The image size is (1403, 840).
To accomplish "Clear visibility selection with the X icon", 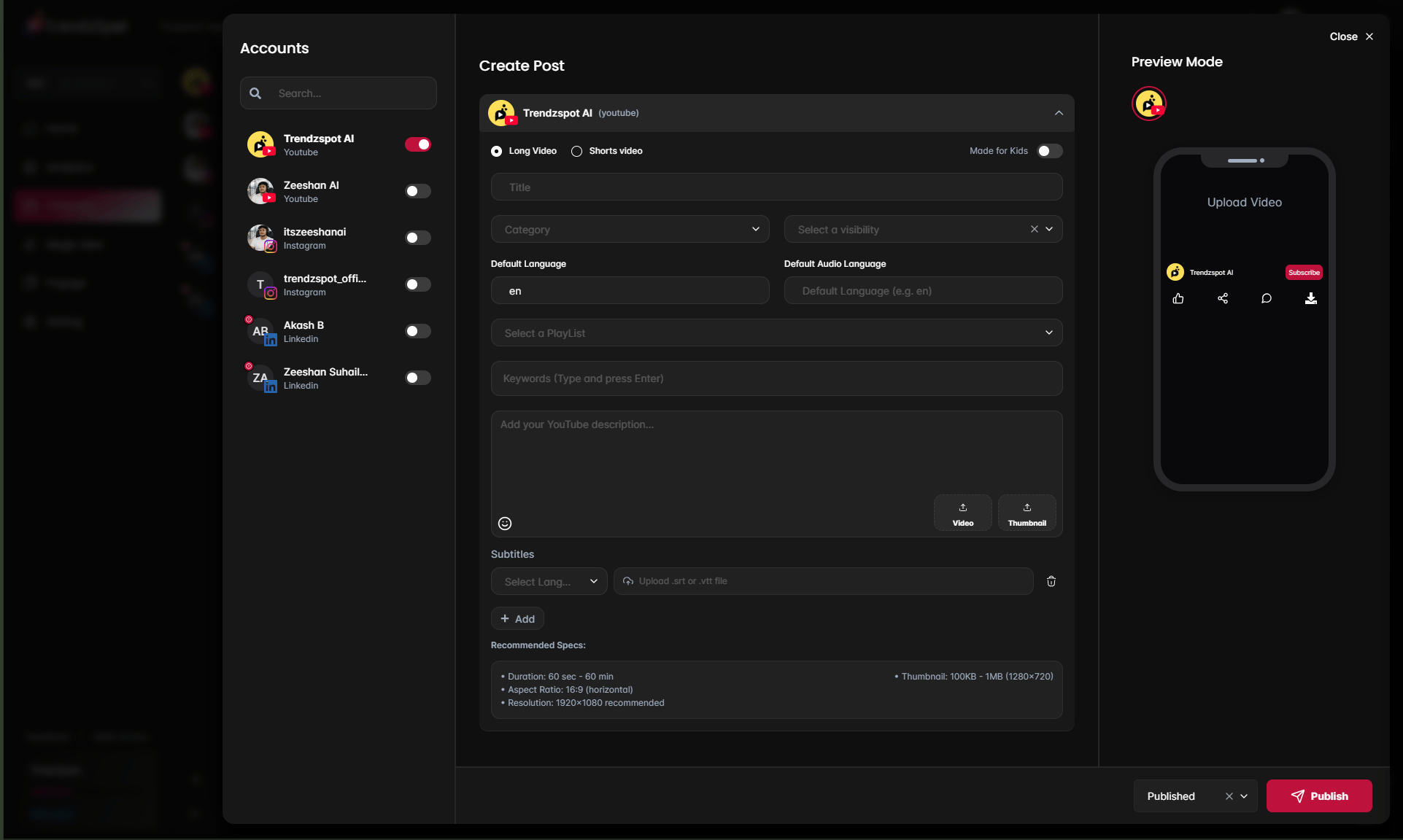I will pos(1035,229).
